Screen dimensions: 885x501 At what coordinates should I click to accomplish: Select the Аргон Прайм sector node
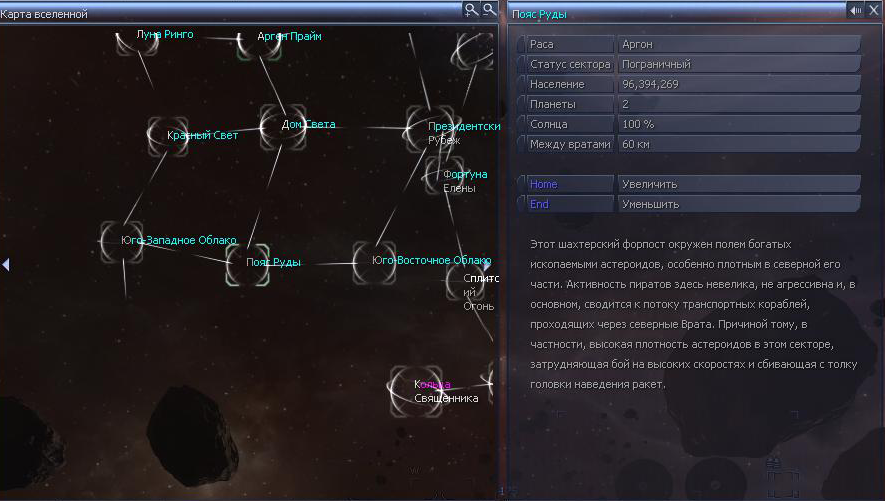pos(259,45)
